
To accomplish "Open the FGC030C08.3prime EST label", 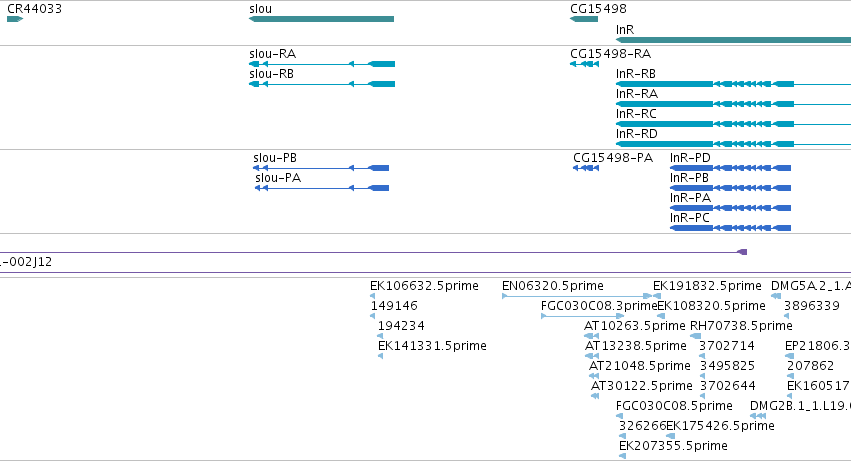I will [x=599, y=306].
